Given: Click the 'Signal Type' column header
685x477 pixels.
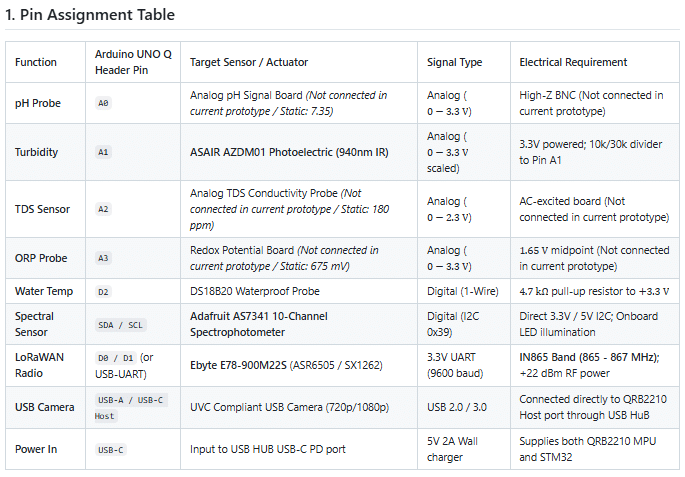Looking at the screenshot, I should [464, 62].
